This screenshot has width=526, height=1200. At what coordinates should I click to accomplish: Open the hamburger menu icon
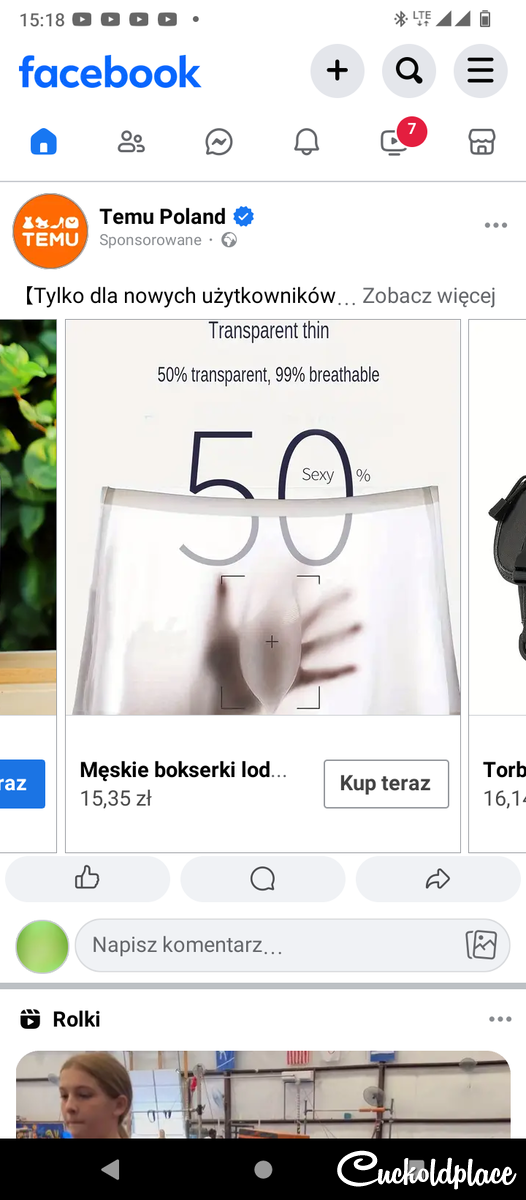pos(481,71)
